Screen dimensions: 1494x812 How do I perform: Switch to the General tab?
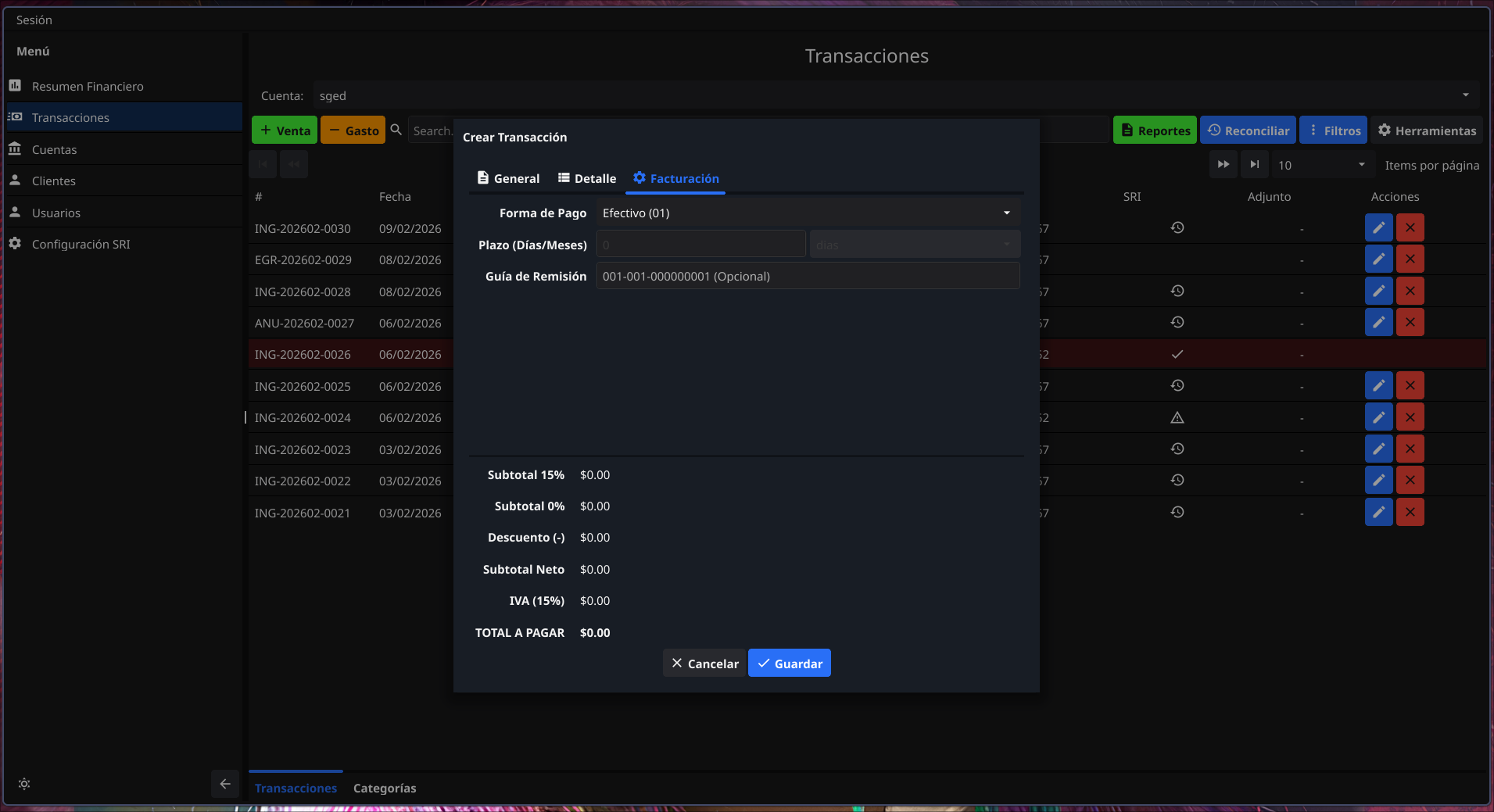[509, 179]
